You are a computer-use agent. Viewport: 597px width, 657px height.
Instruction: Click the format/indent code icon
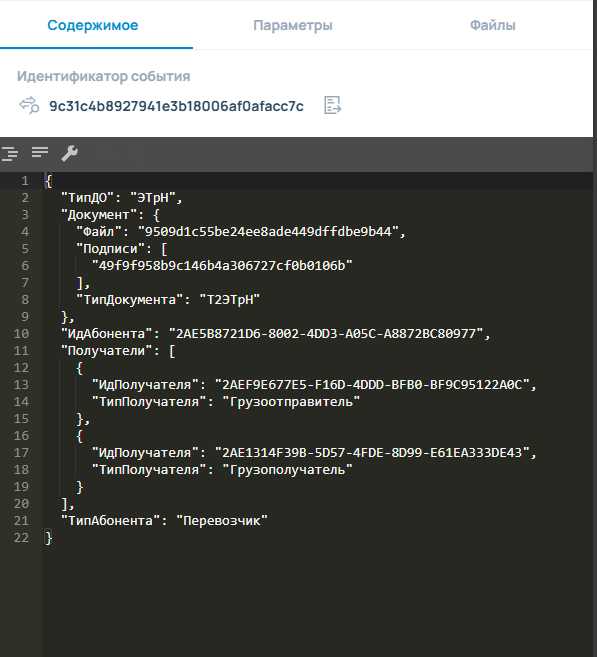tap(10, 153)
